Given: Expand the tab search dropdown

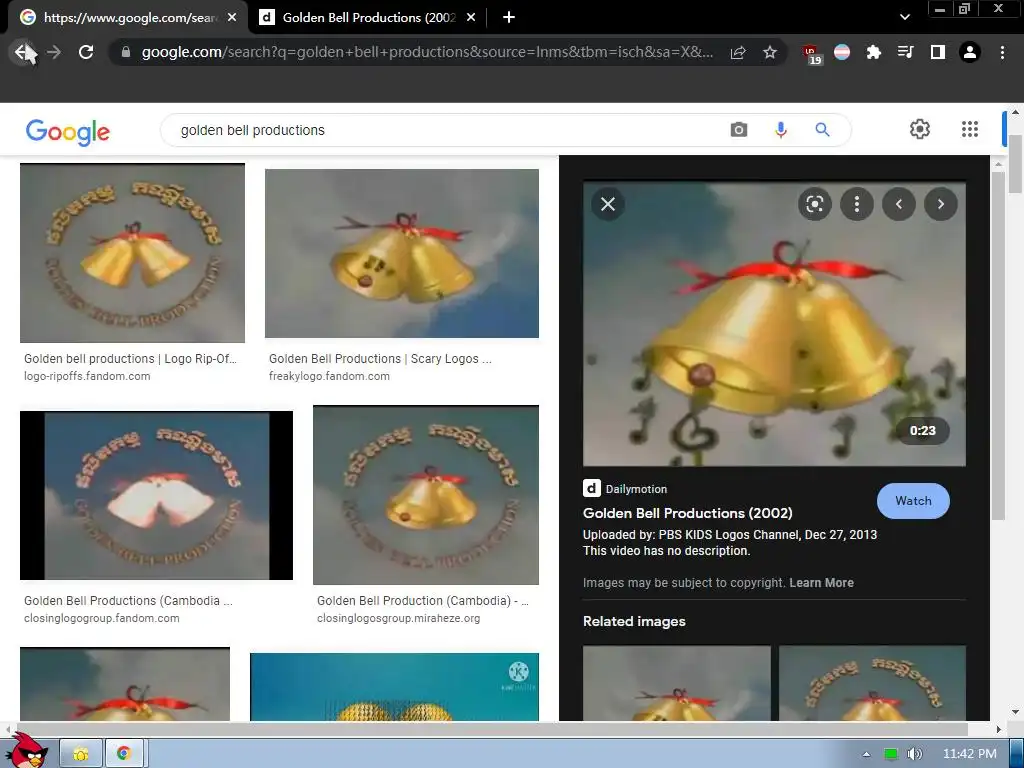Looking at the screenshot, I should [x=904, y=18].
